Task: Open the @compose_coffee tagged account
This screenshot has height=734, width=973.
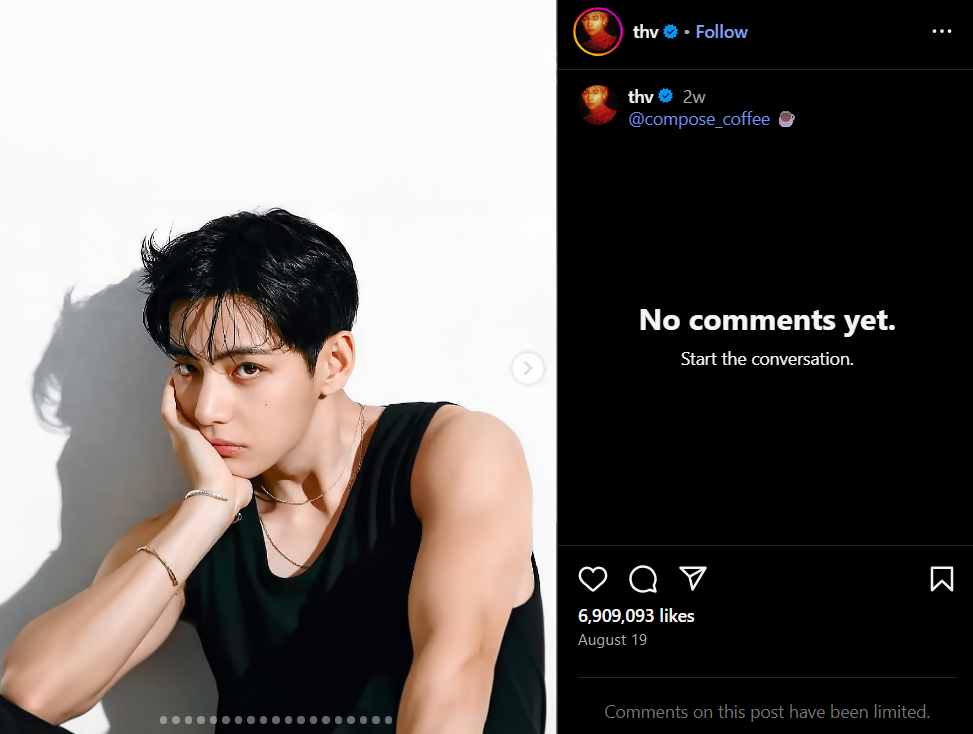Action: point(699,118)
